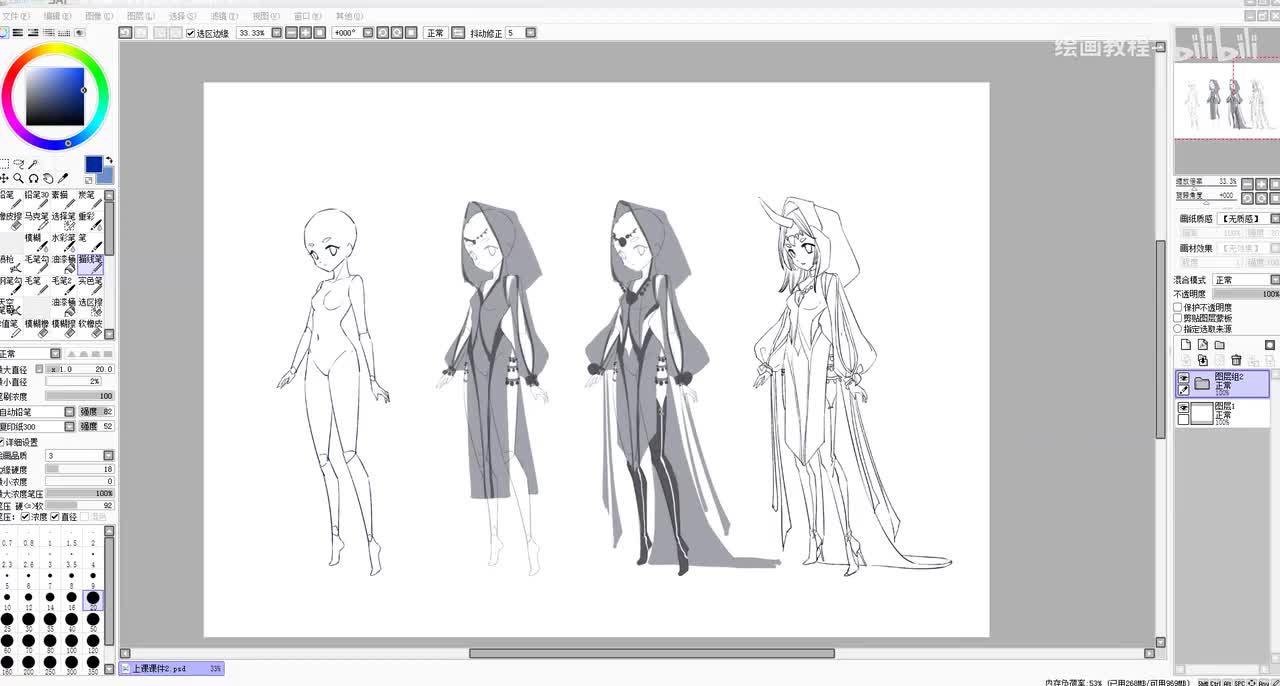The height and width of the screenshot is (686, 1280).
Task: Create a new linework layer
Action: point(1203,345)
